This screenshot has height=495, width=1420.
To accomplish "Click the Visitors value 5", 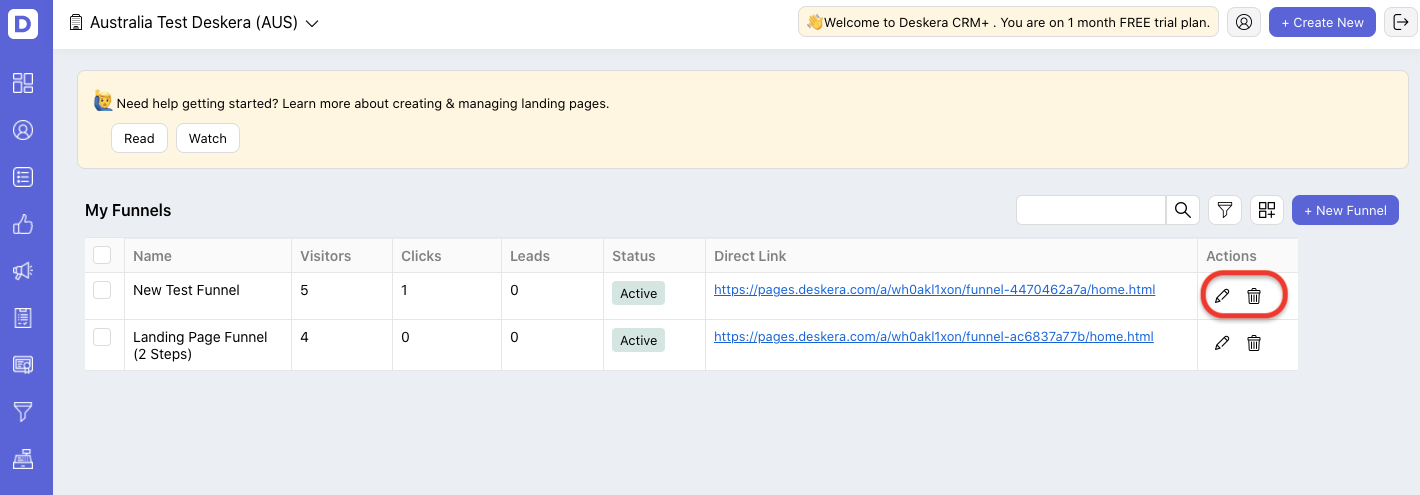I will pyautogui.click(x=304, y=290).
